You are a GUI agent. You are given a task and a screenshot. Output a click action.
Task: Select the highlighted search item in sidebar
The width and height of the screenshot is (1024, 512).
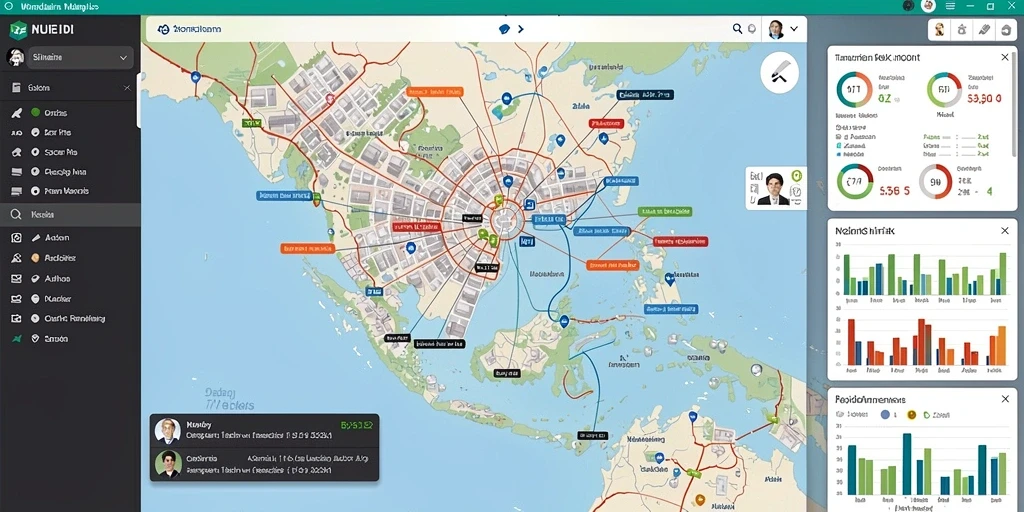(x=70, y=214)
